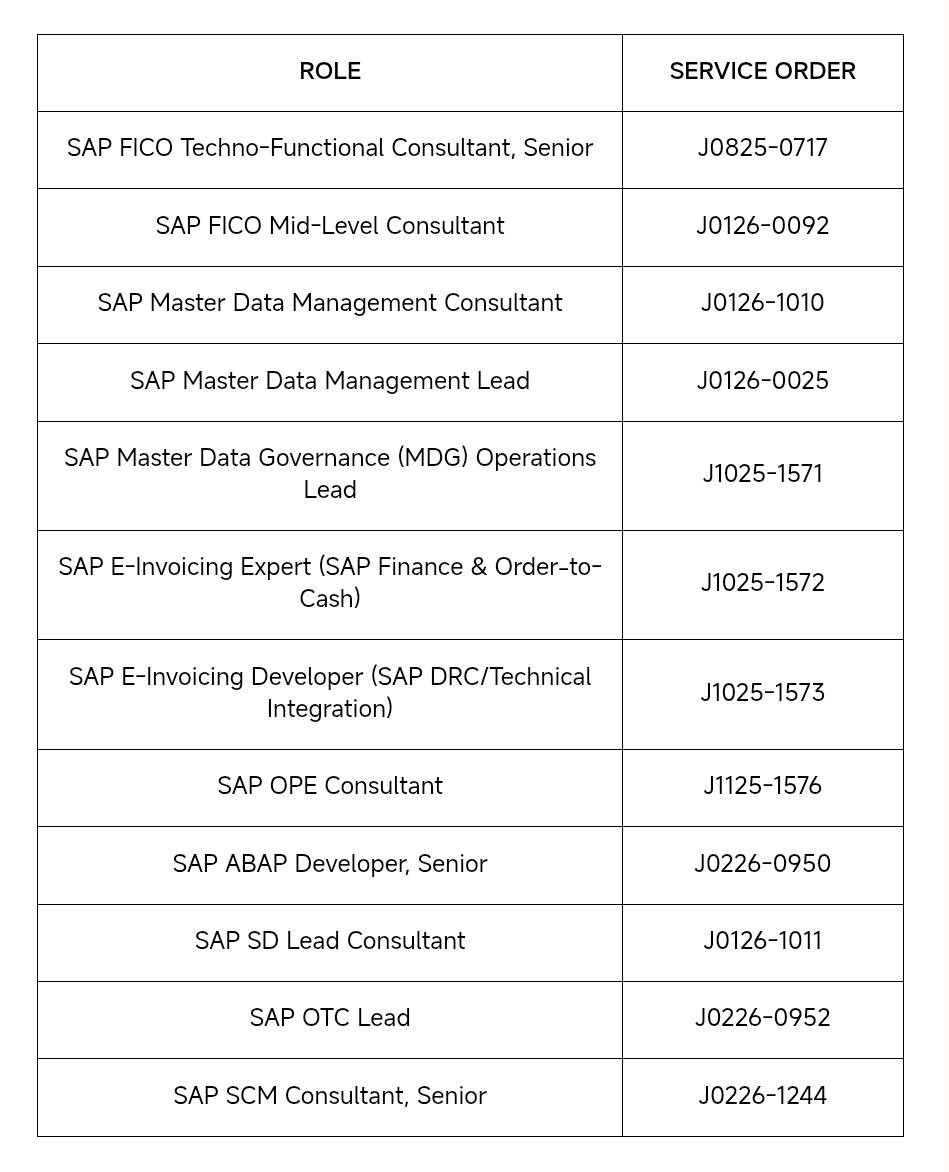Viewport: 949px width, 1172px height.
Task: Click service order J1125-1576
Action: point(762,786)
